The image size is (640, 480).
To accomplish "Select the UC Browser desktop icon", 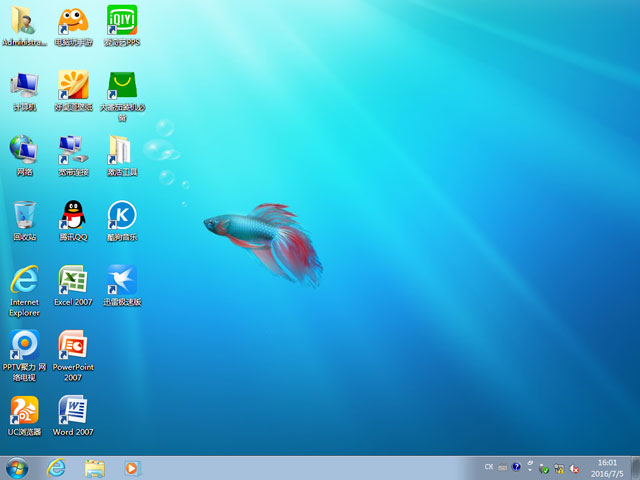I will (x=24, y=410).
